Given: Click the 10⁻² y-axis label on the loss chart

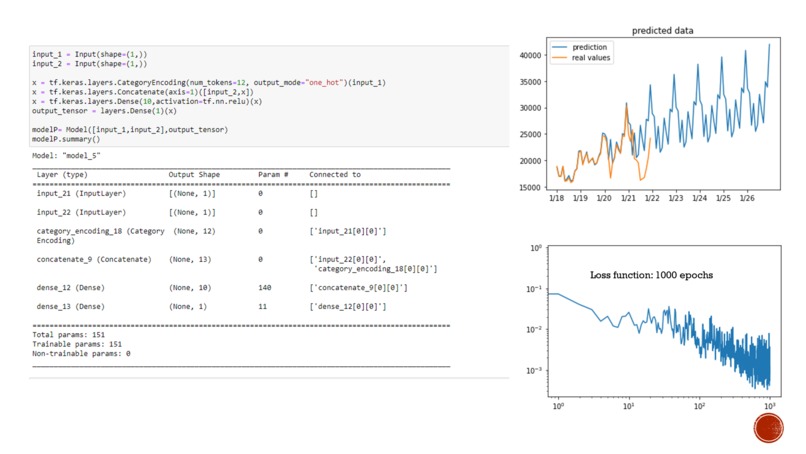Looking at the screenshot, I should click(x=534, y=329).
